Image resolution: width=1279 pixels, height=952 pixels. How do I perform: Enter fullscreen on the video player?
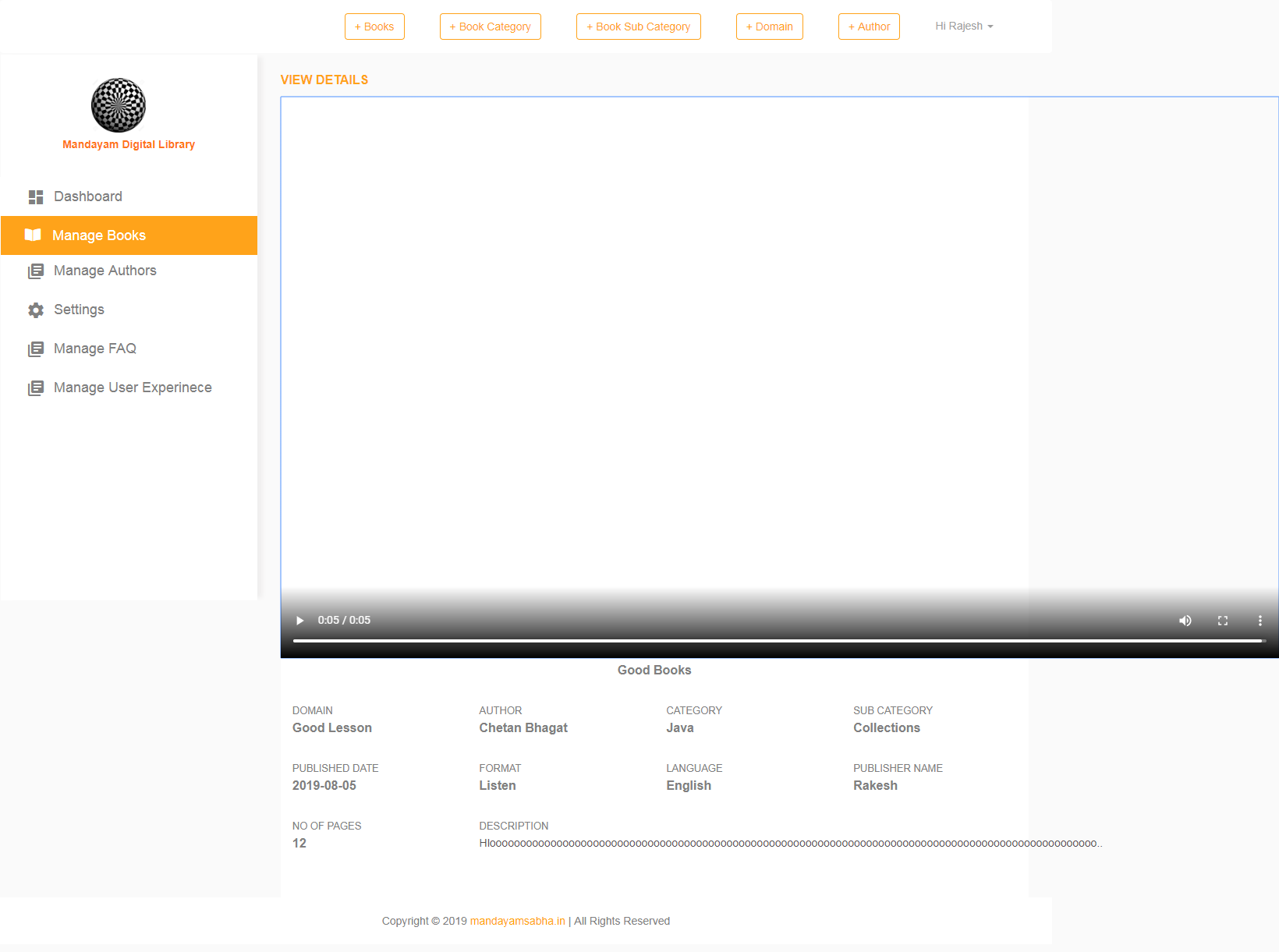1222,621
